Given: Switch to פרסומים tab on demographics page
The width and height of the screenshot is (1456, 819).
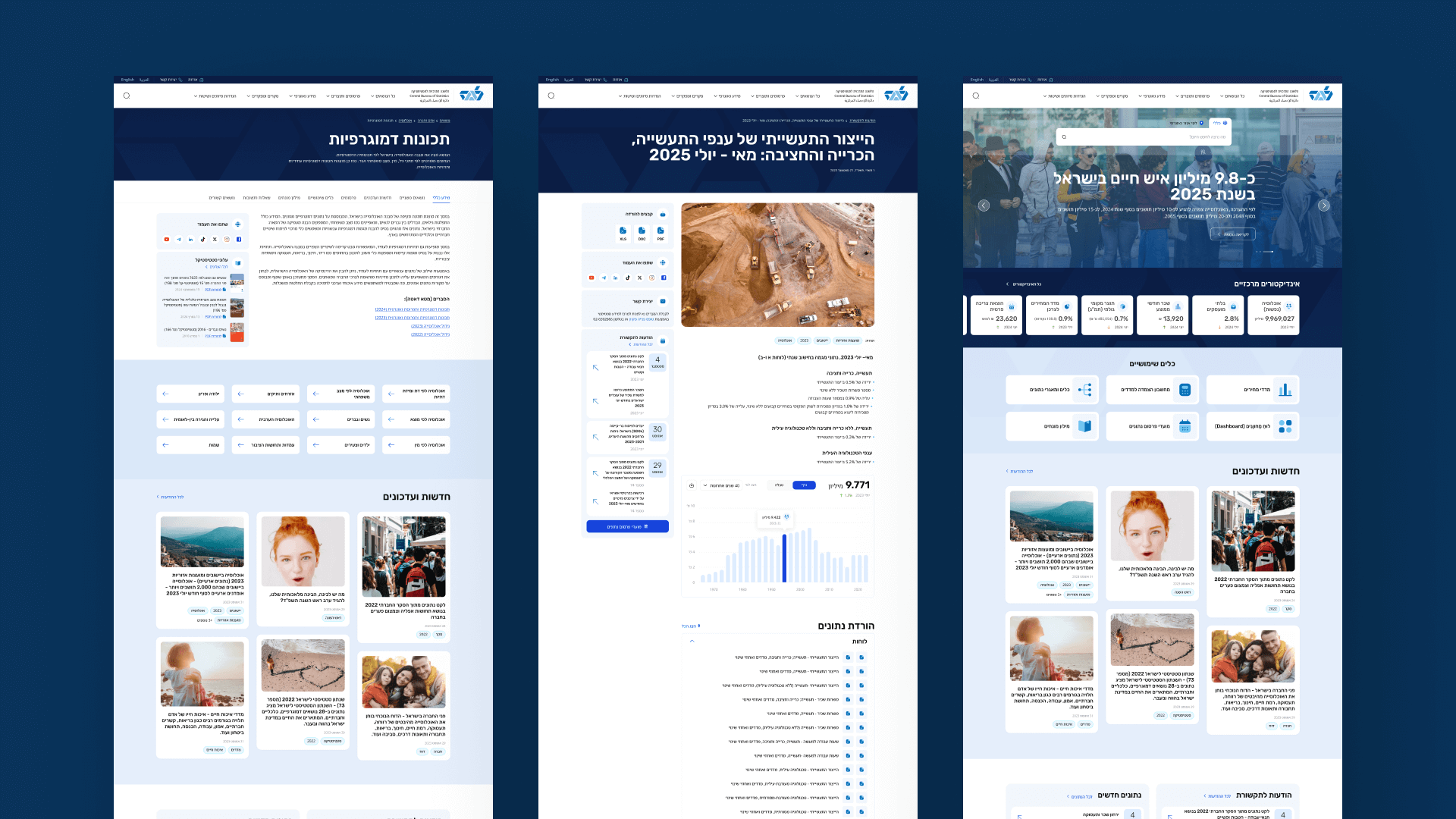Looking at the screenshot, I should (x=348, y=198).
